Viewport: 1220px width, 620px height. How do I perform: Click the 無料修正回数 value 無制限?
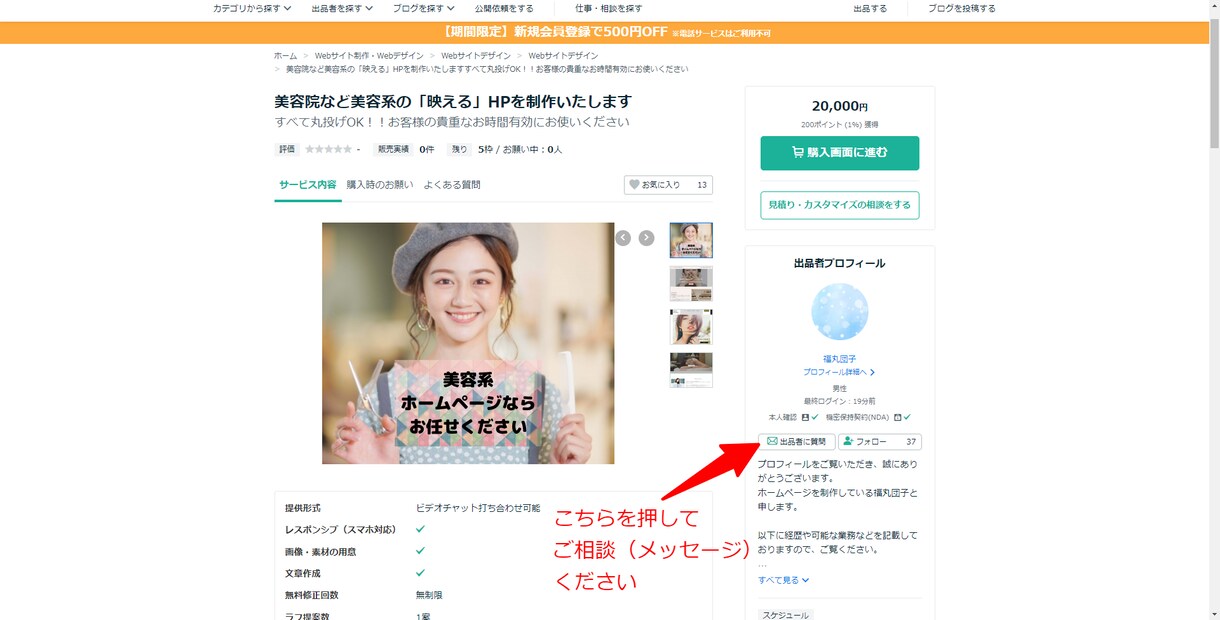[429, 595]
